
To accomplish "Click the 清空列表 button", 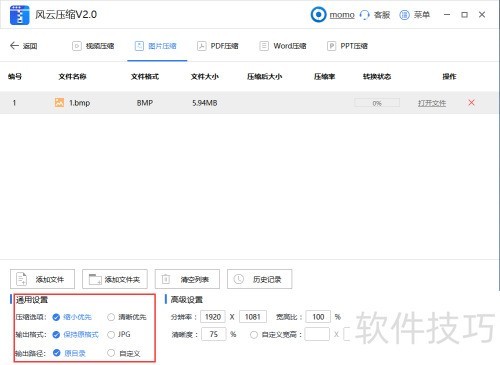I will coord(187,279).
